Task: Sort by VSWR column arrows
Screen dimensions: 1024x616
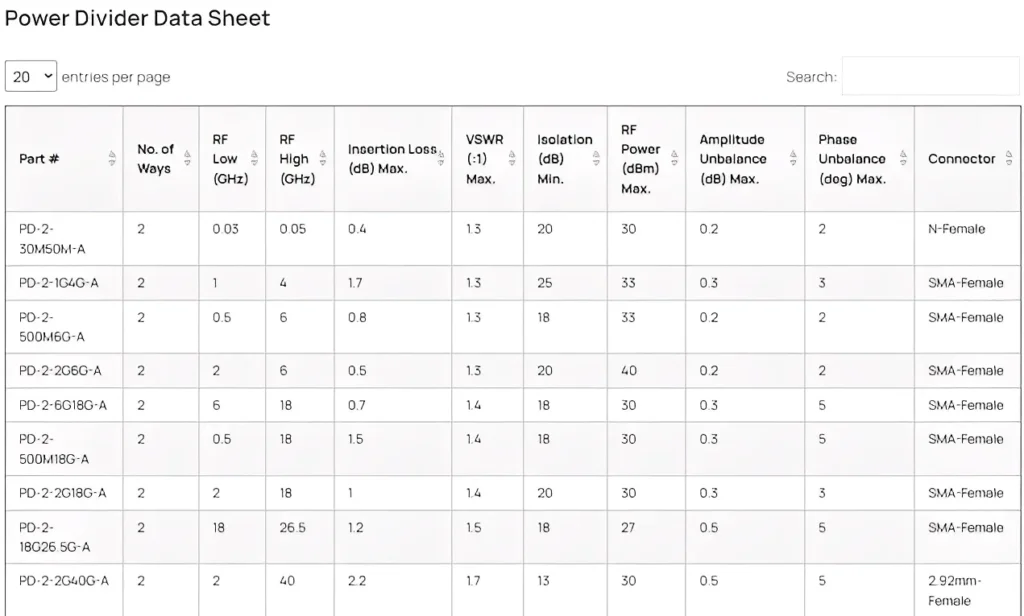Action: point(511,159)
